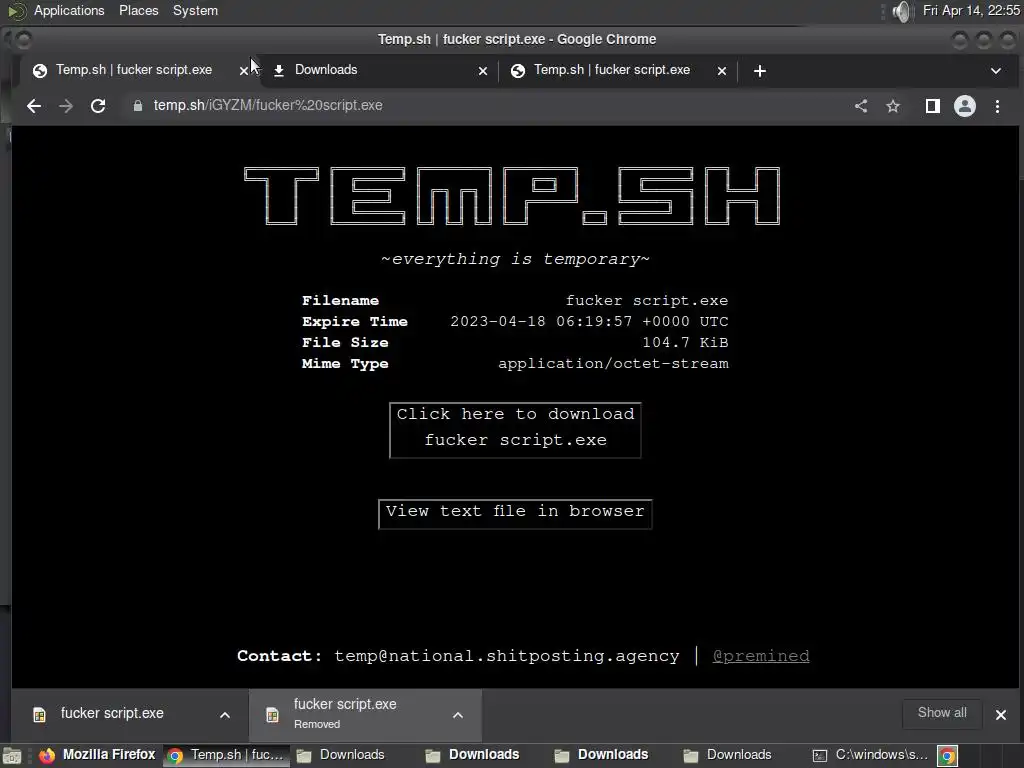Click the 104.7 KiB file size
The height and width of the screenshot is (768, 1024).
[x=685, y=342]
